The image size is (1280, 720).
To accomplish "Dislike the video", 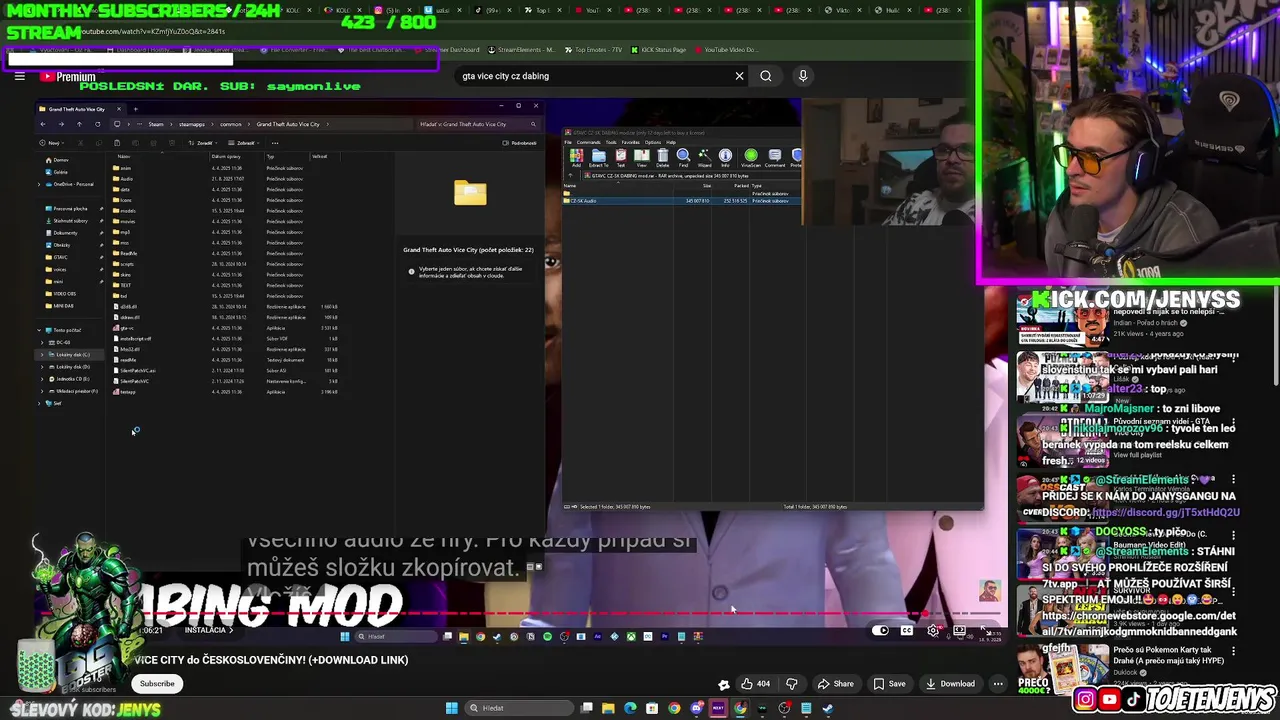I will coord(791,684).
